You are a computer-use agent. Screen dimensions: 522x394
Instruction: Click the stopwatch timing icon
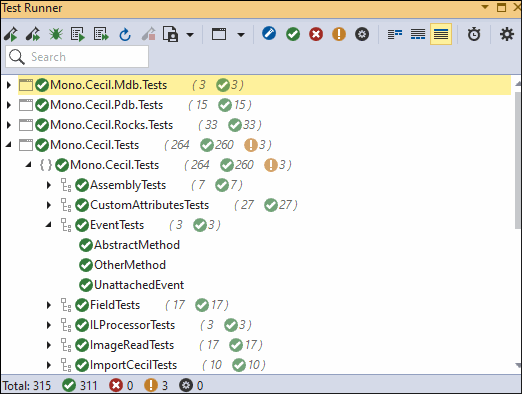click(x=474, y=34)
